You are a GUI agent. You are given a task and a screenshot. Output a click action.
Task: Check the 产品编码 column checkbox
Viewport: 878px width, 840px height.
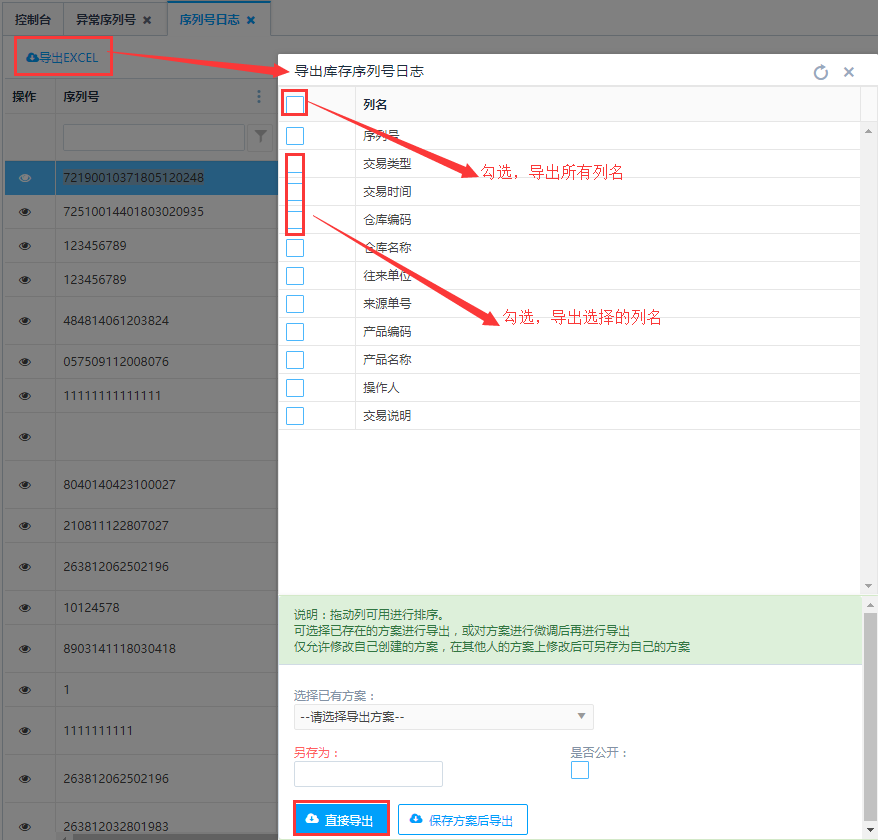click(295, 332)
